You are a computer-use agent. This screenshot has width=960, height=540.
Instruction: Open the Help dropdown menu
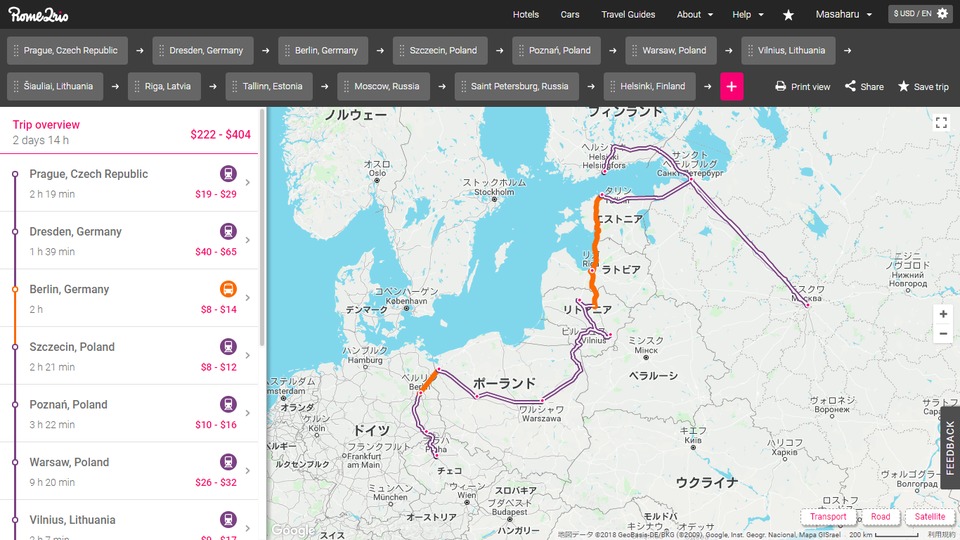point(748,14)
